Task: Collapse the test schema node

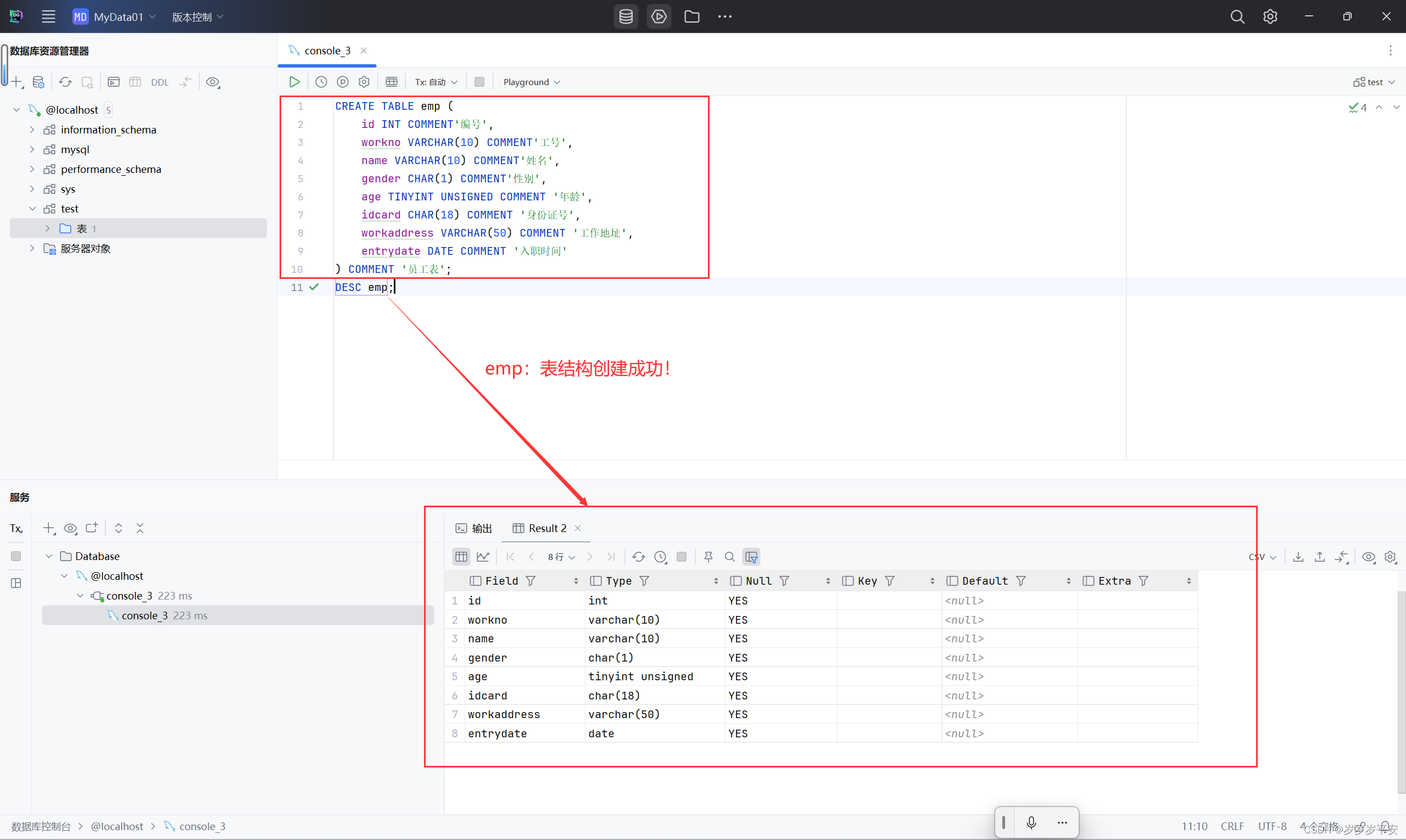Action: tap(32, 209)
